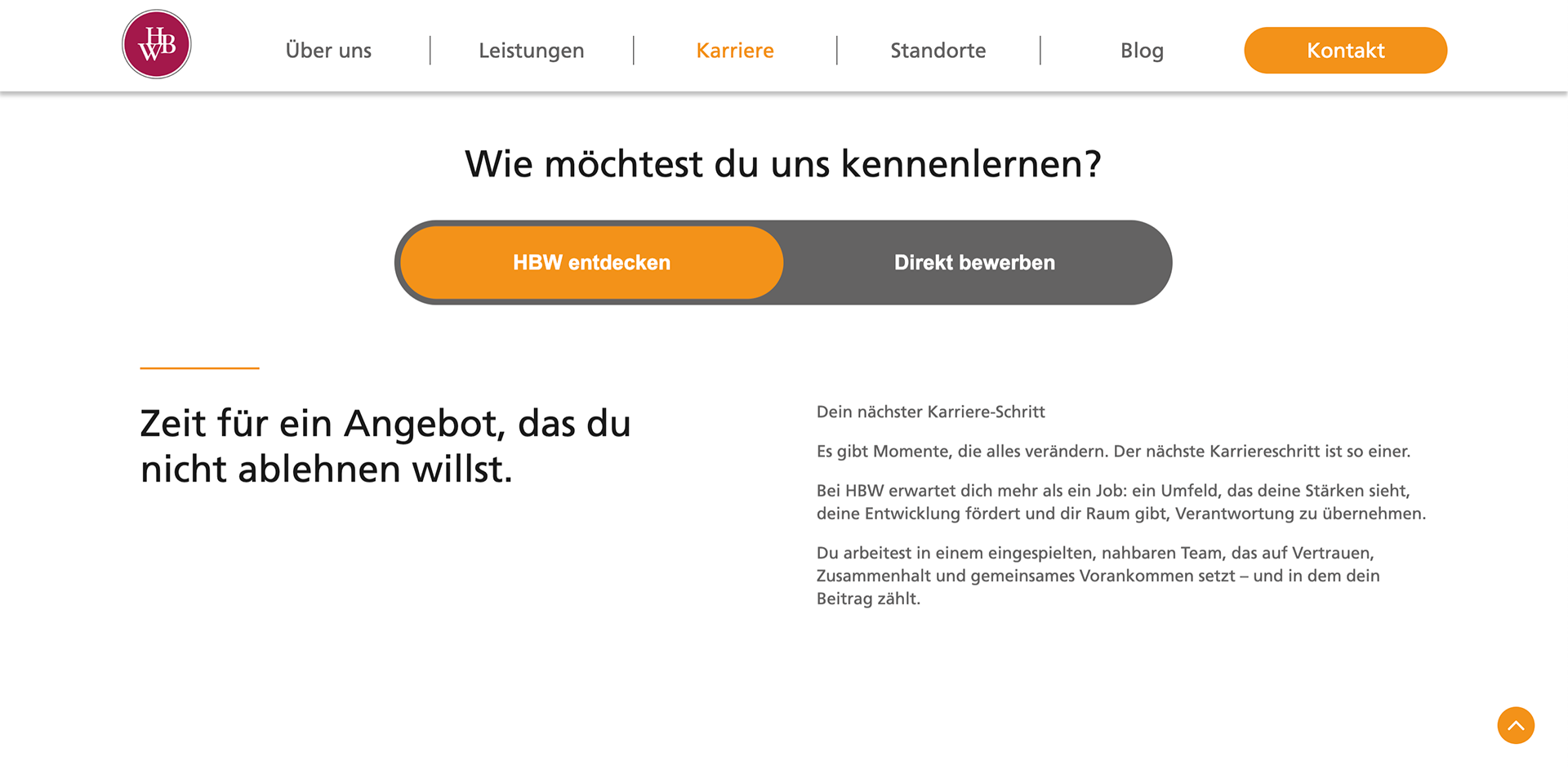Image resolution: width=1568 pixels, height=770 pixels.
Task: Click the heading Zeit für ein Angebot
Action: [x=385, y=446]
